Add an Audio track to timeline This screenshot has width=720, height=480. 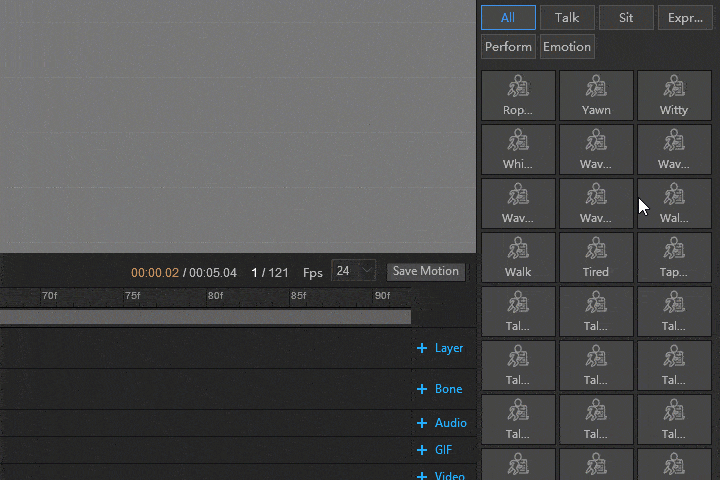422,424
